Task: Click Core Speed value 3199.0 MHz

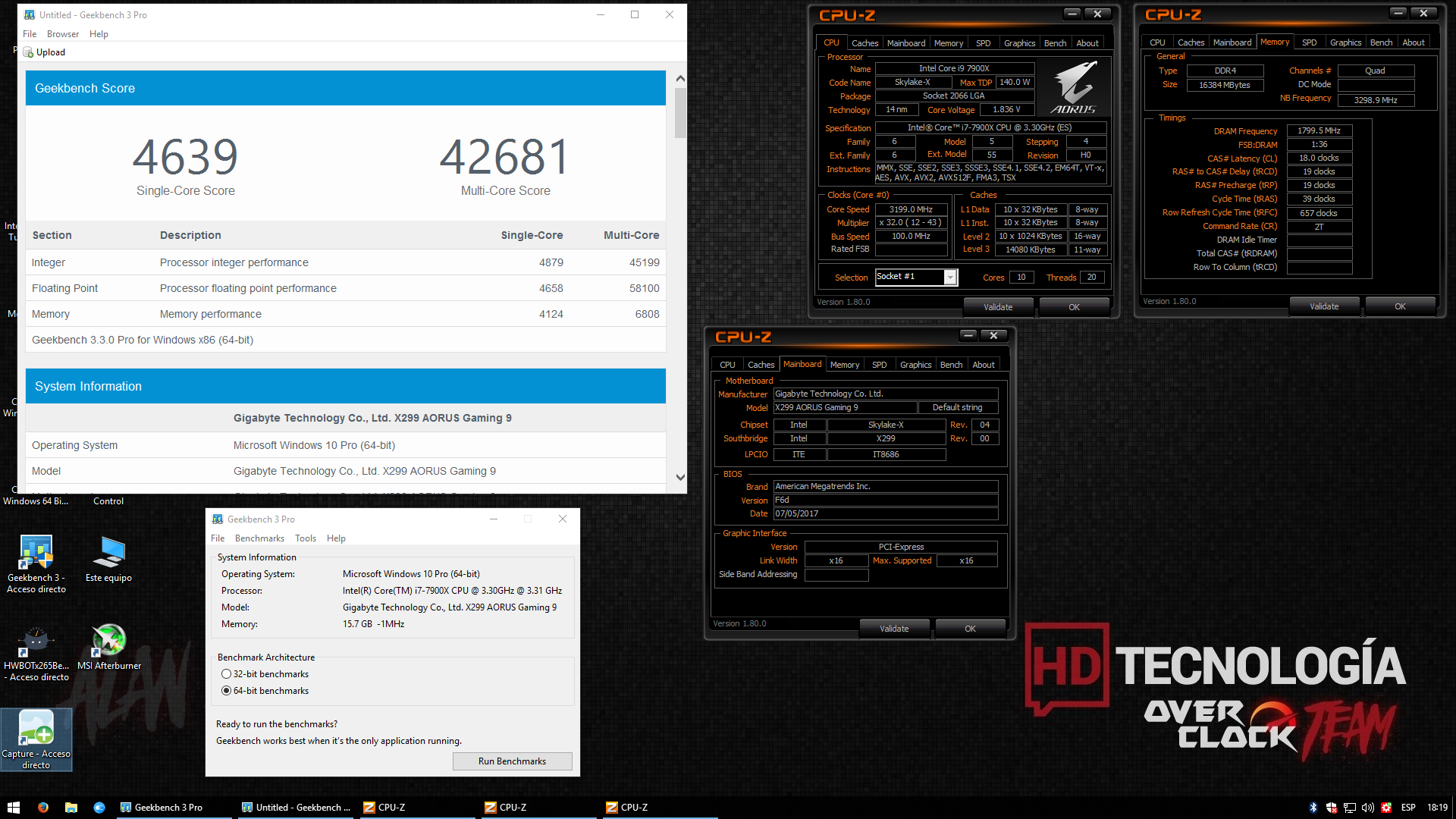Action: coord(911,210)
